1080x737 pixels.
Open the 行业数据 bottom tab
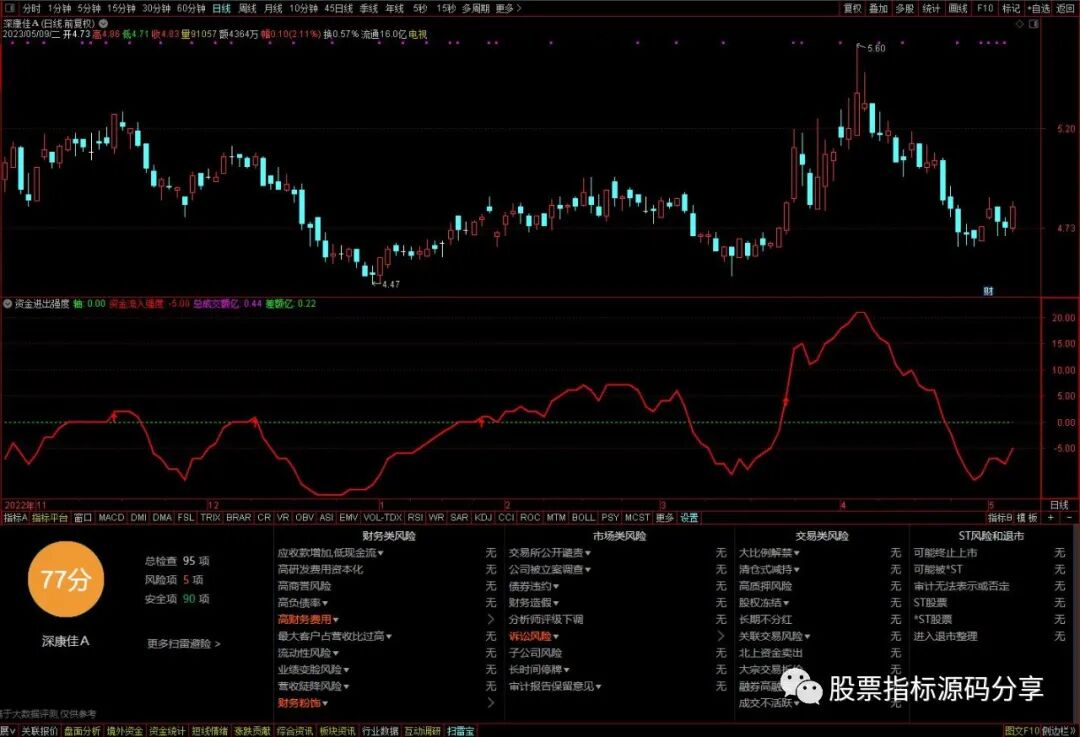(380, 731)
